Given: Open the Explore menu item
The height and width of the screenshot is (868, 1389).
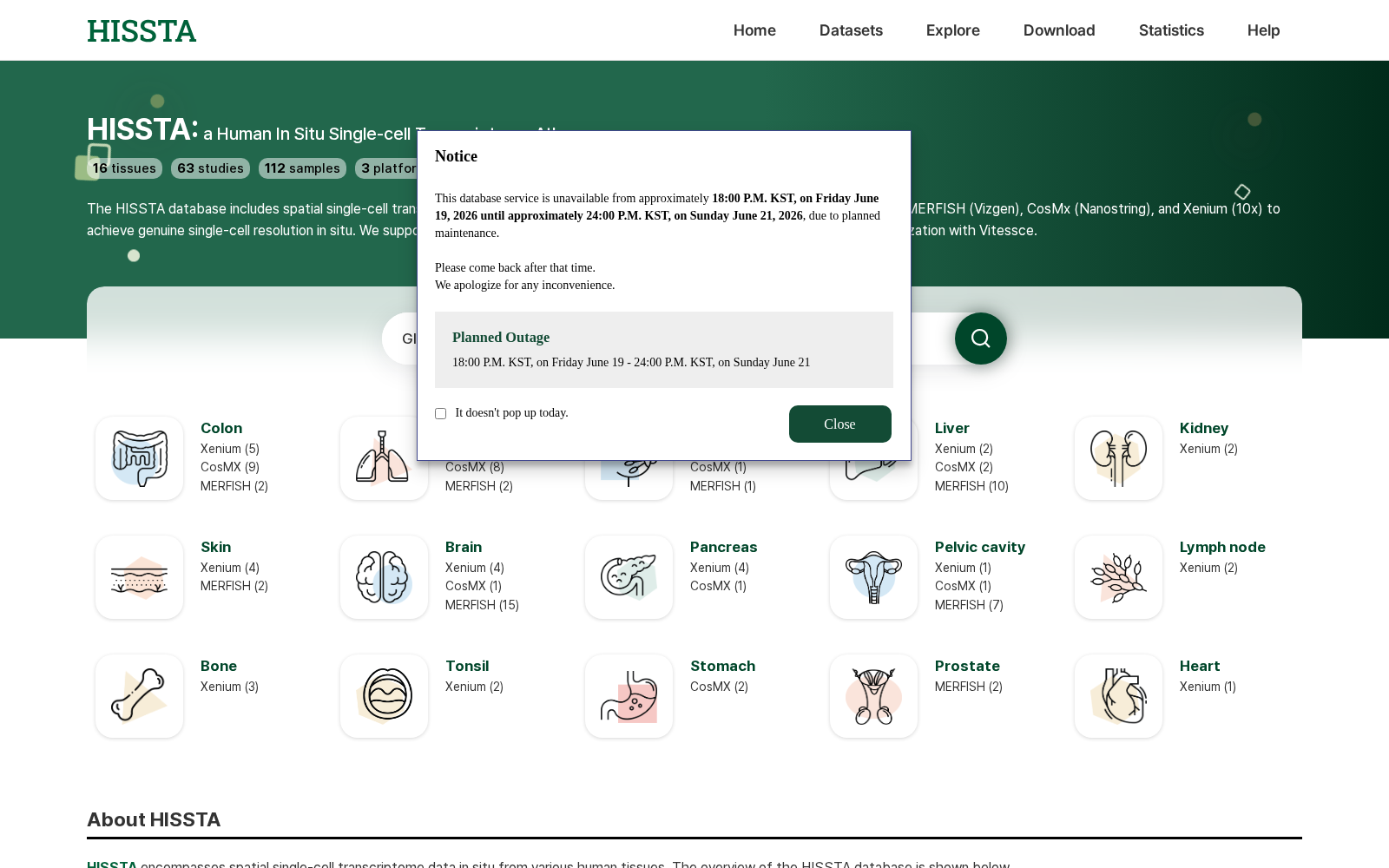Looking at the screenshot, I should tap(953, 30).
